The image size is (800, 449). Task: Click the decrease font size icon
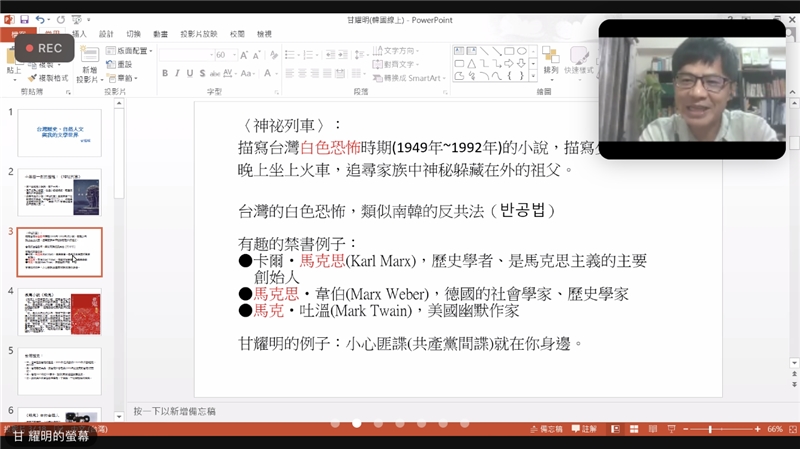(x=256, y=55)
